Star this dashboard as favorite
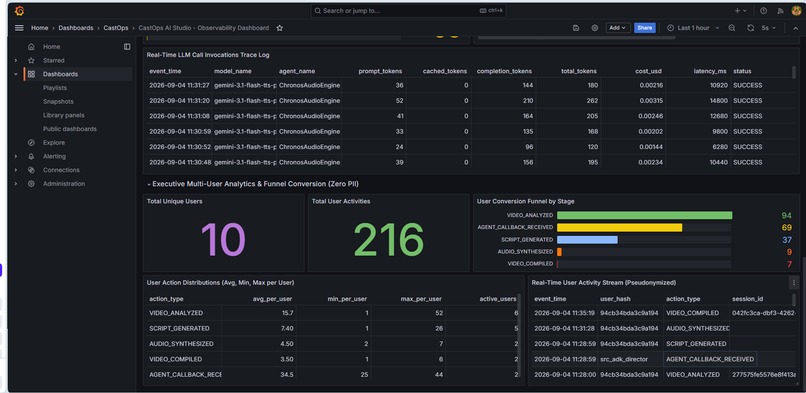The width and height of the screenshot is (806, 393). [280, 28]
